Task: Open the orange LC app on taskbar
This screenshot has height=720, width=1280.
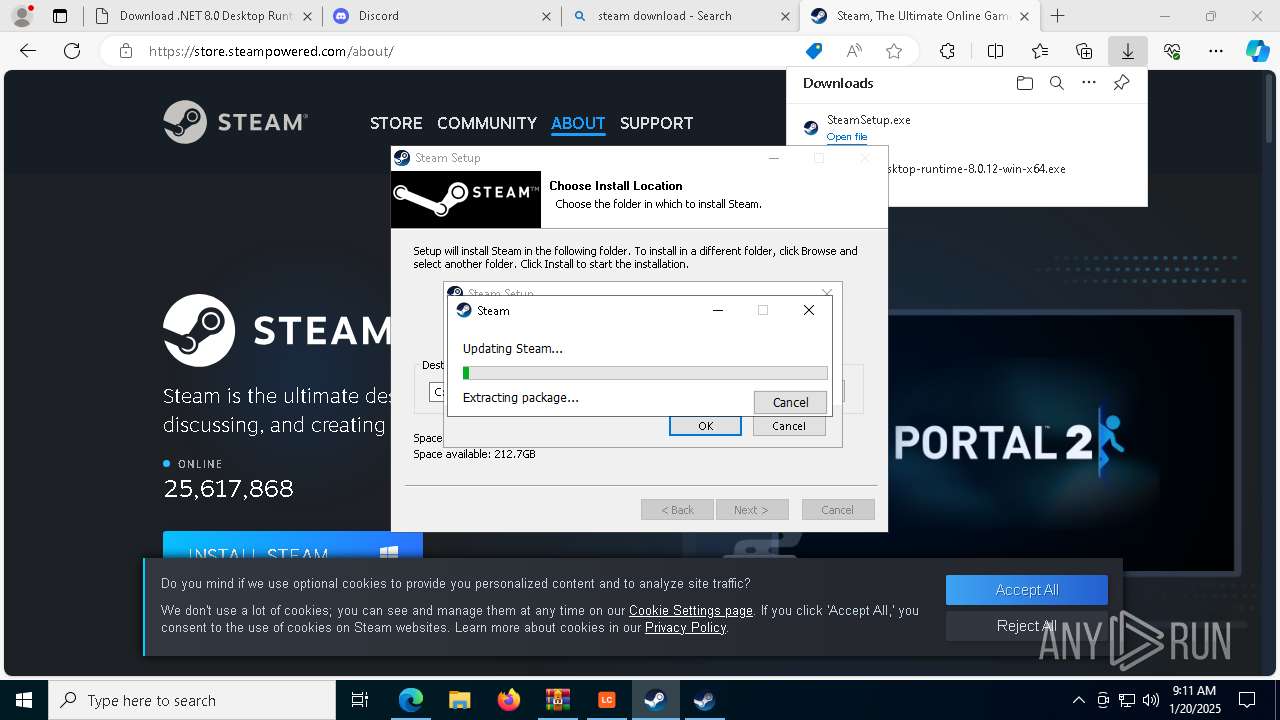Action: tap(606, 700)
